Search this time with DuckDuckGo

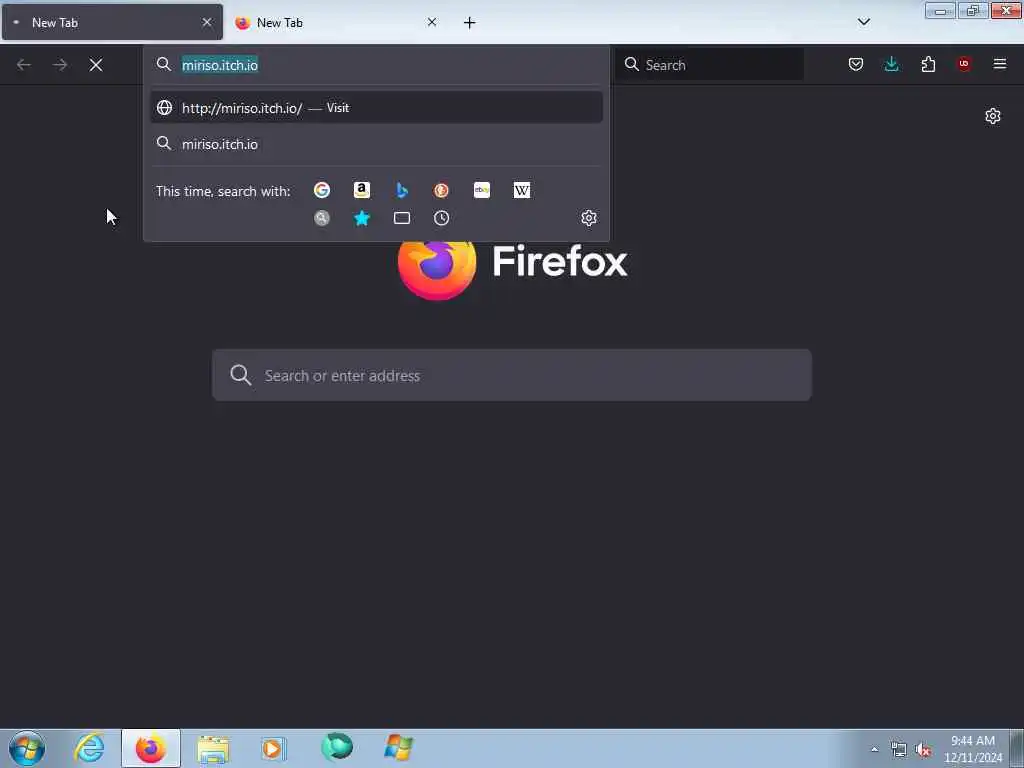441,190
